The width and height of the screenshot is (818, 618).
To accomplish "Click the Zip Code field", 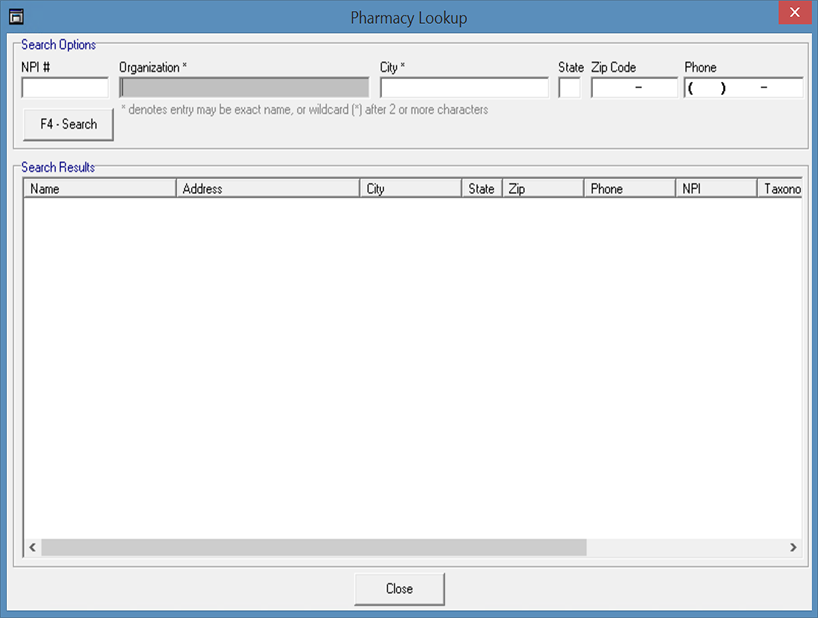I will click(634, 88).
